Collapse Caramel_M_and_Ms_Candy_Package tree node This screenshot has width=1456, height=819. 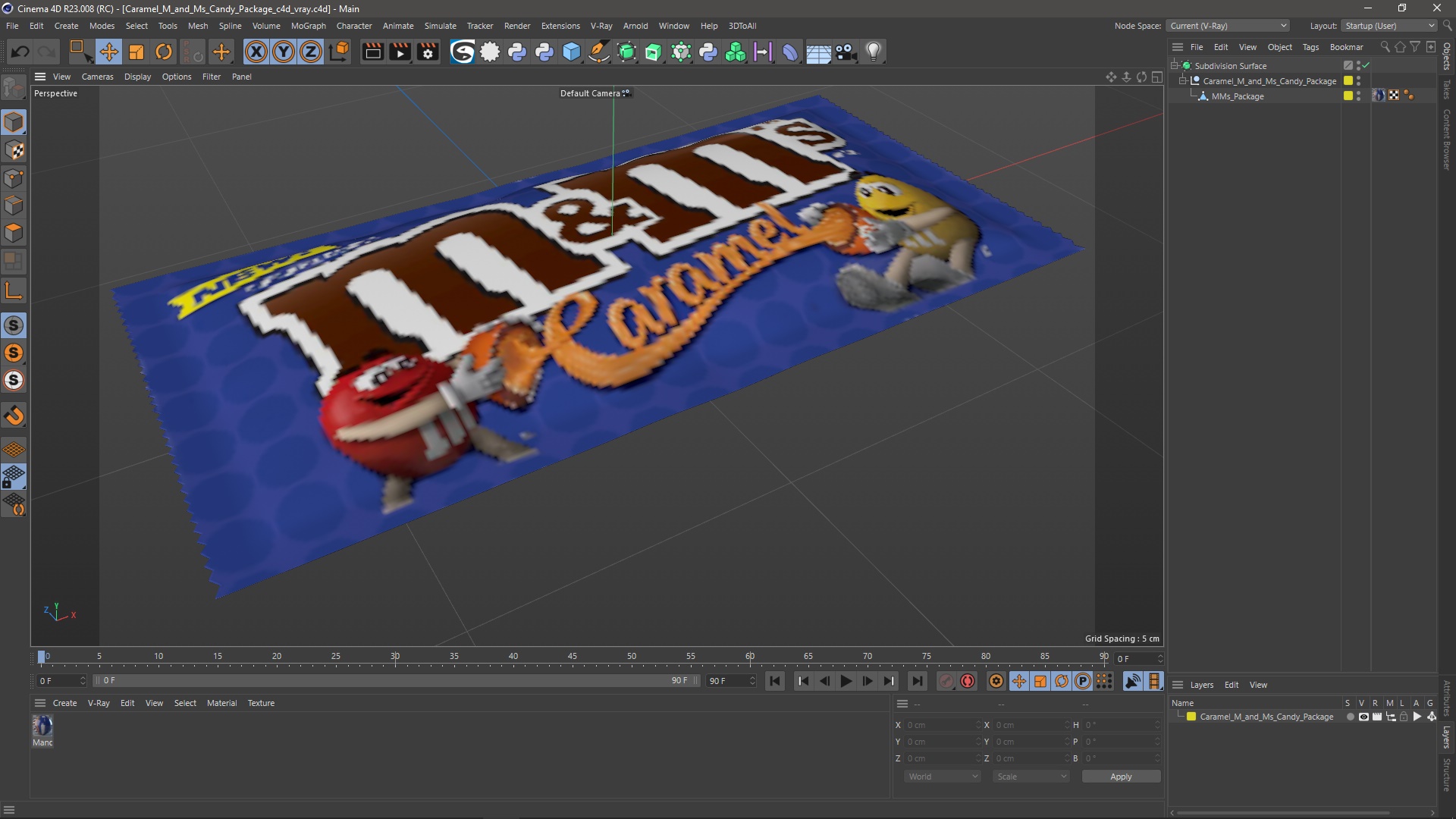coord(1183,80)
